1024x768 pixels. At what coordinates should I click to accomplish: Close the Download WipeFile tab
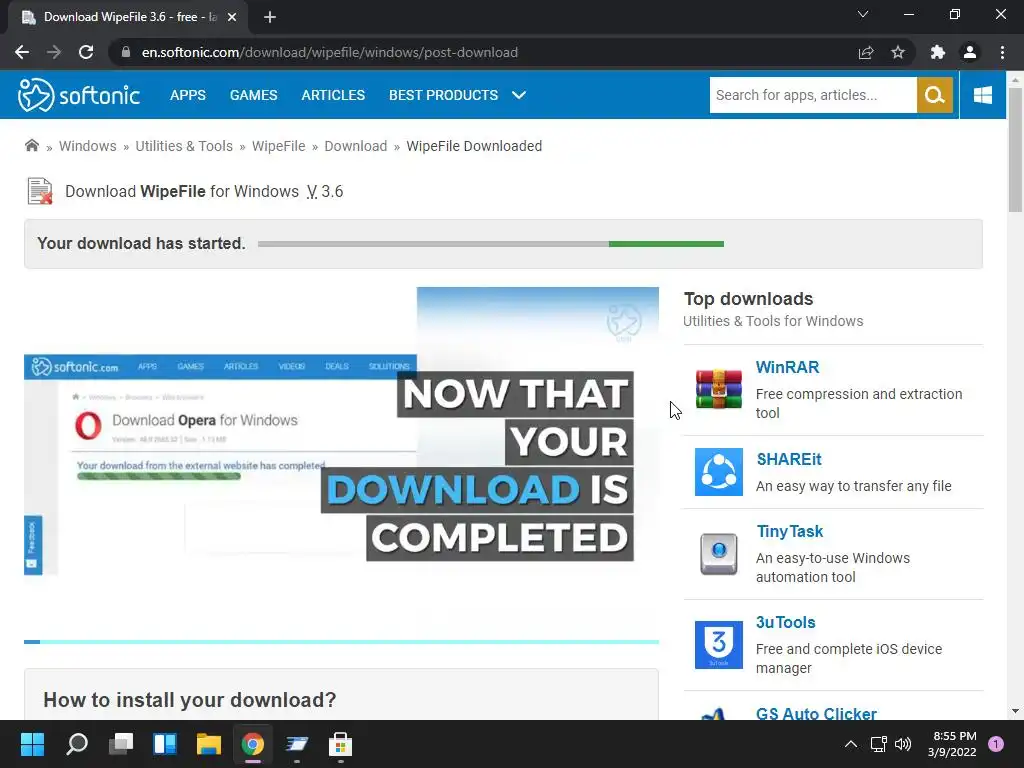(232, 17)
